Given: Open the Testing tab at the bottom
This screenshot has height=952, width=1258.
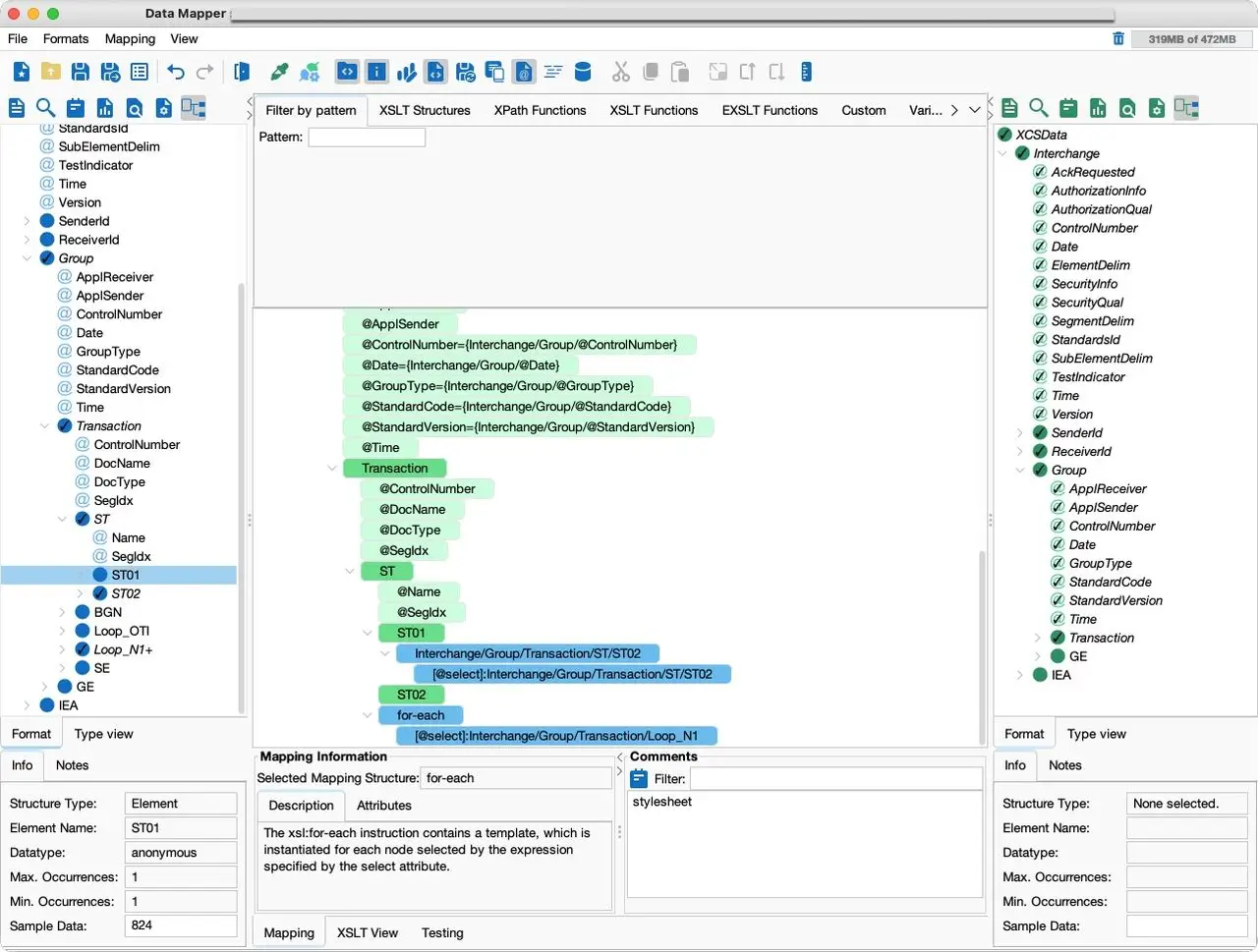Looking at the screenshot, I should (x=442, y=932).
